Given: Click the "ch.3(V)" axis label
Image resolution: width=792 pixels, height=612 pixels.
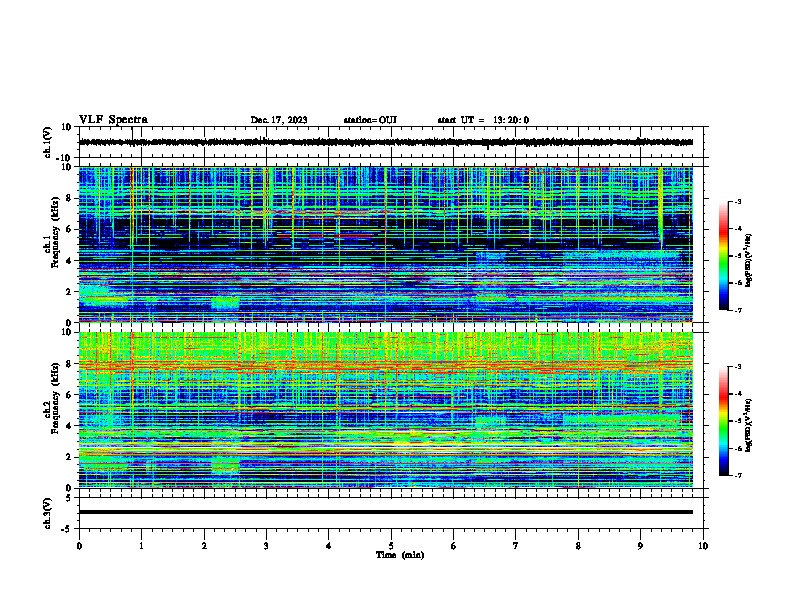Looking at the screenshot, I should pos(47,513).
